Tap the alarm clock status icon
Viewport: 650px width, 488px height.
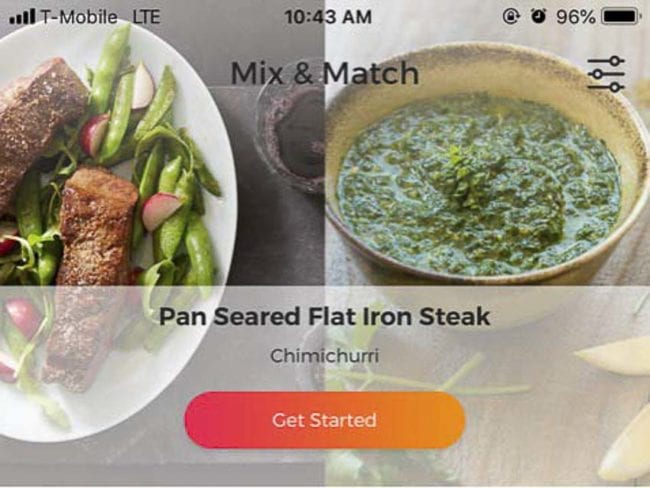538,16
